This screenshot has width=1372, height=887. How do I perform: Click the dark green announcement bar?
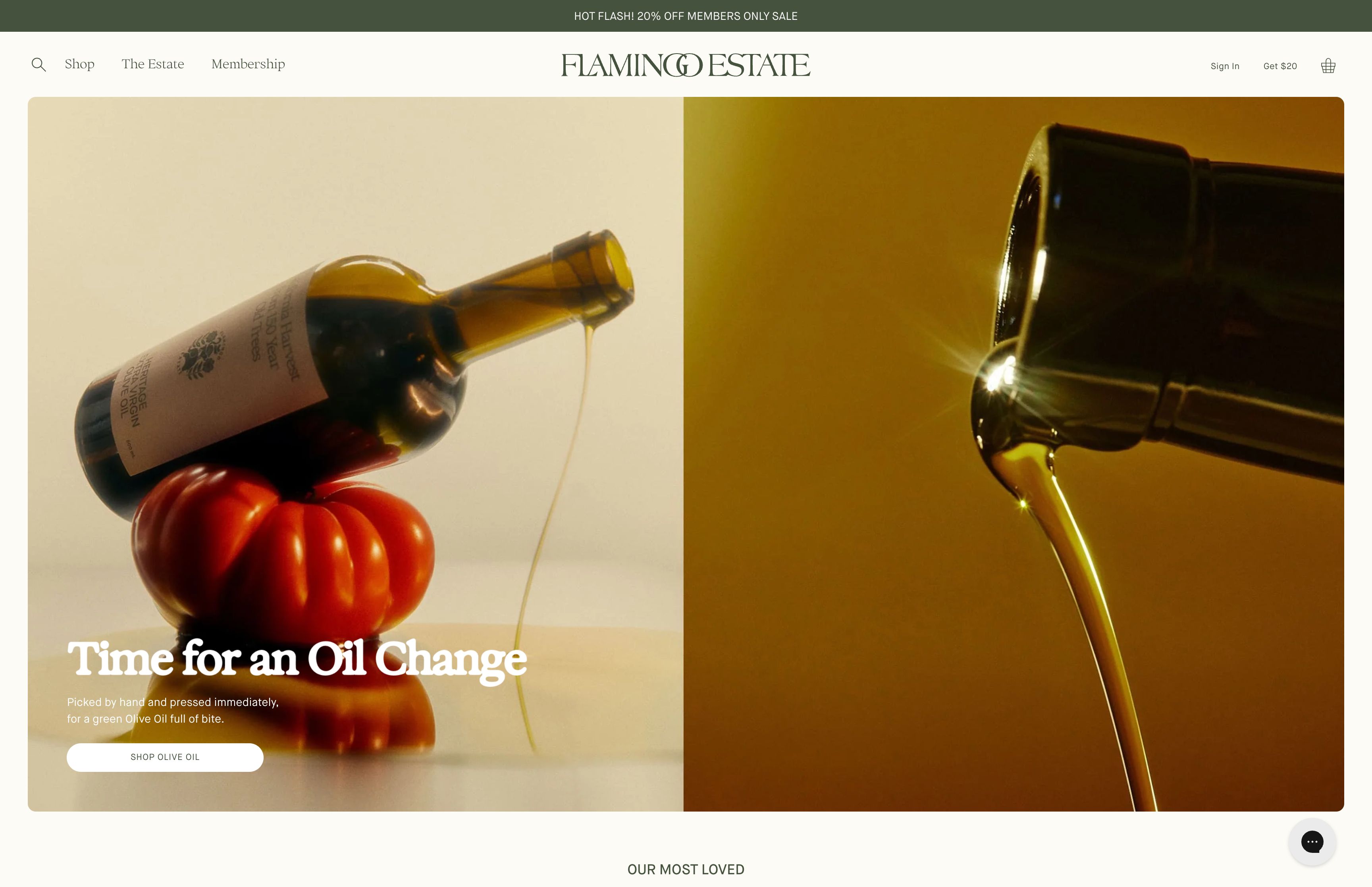(686, 15)
